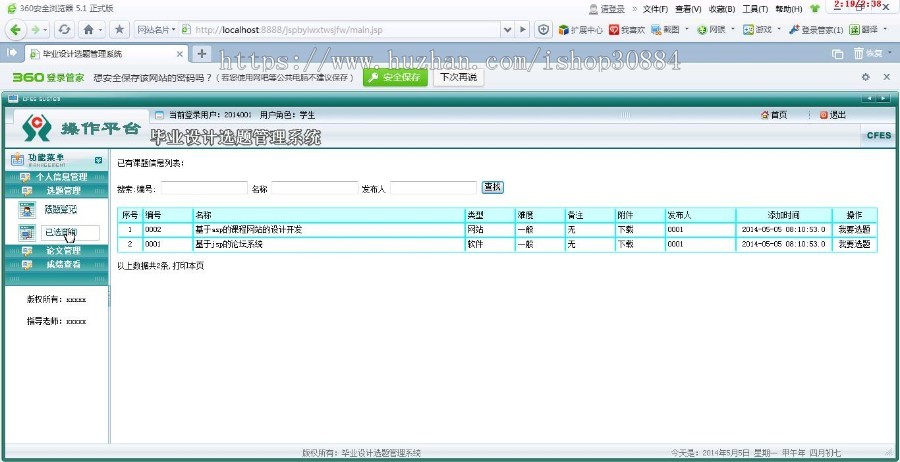This screenshot has height=462, width=900.
Task: Click the 首页 home link
Action: pyautogui.click(x=773, y=115)
